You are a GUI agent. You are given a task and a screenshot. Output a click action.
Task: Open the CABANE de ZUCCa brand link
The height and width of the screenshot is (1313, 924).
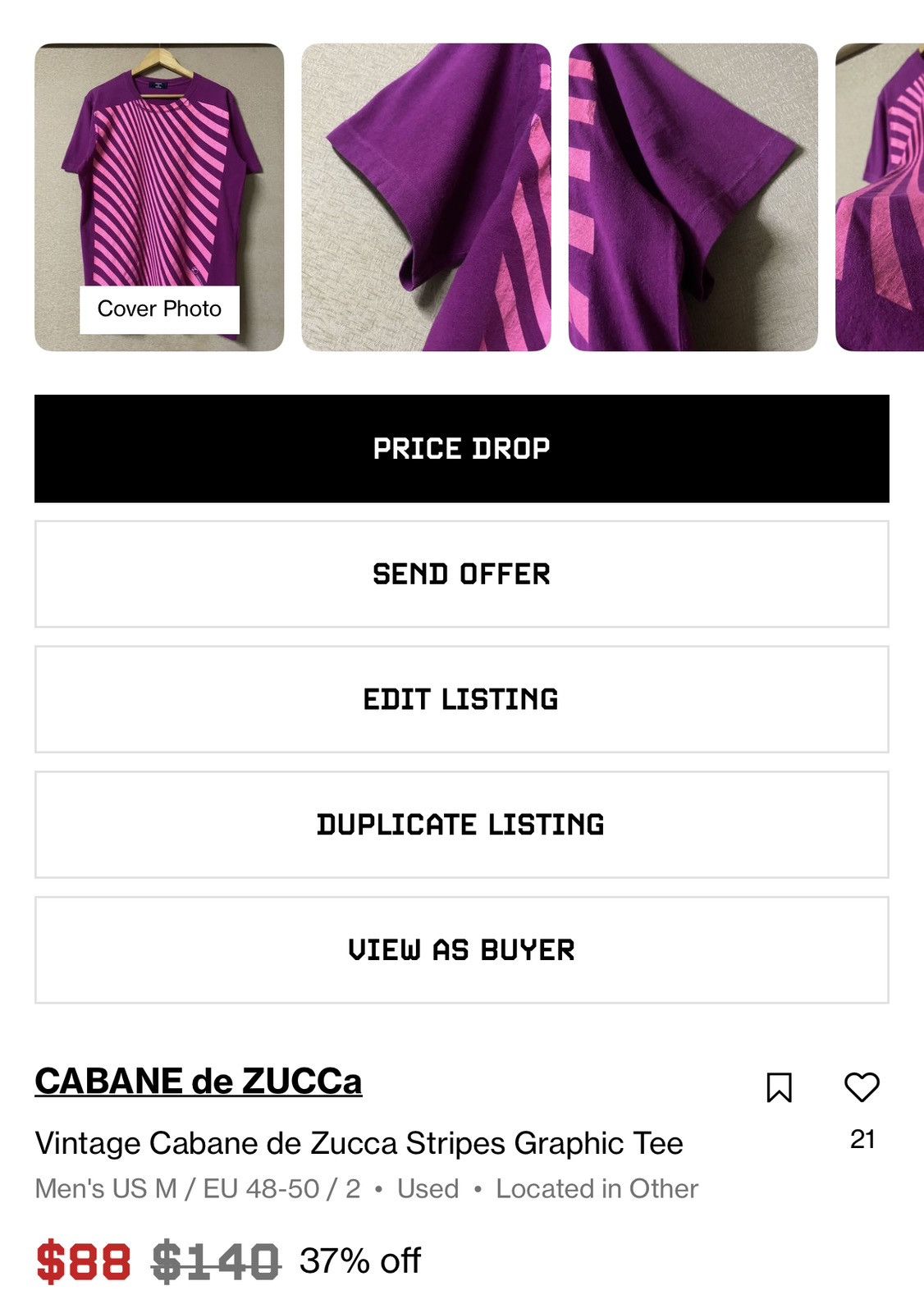click(x=198, y=1081)
